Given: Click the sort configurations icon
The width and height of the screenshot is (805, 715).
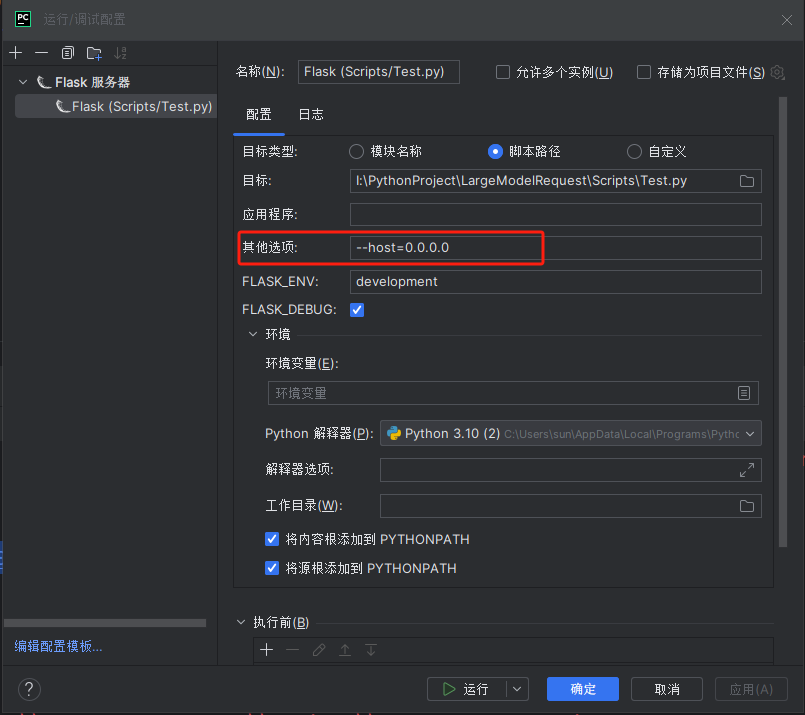Looking at the screenshot, I should coord(121,53).
